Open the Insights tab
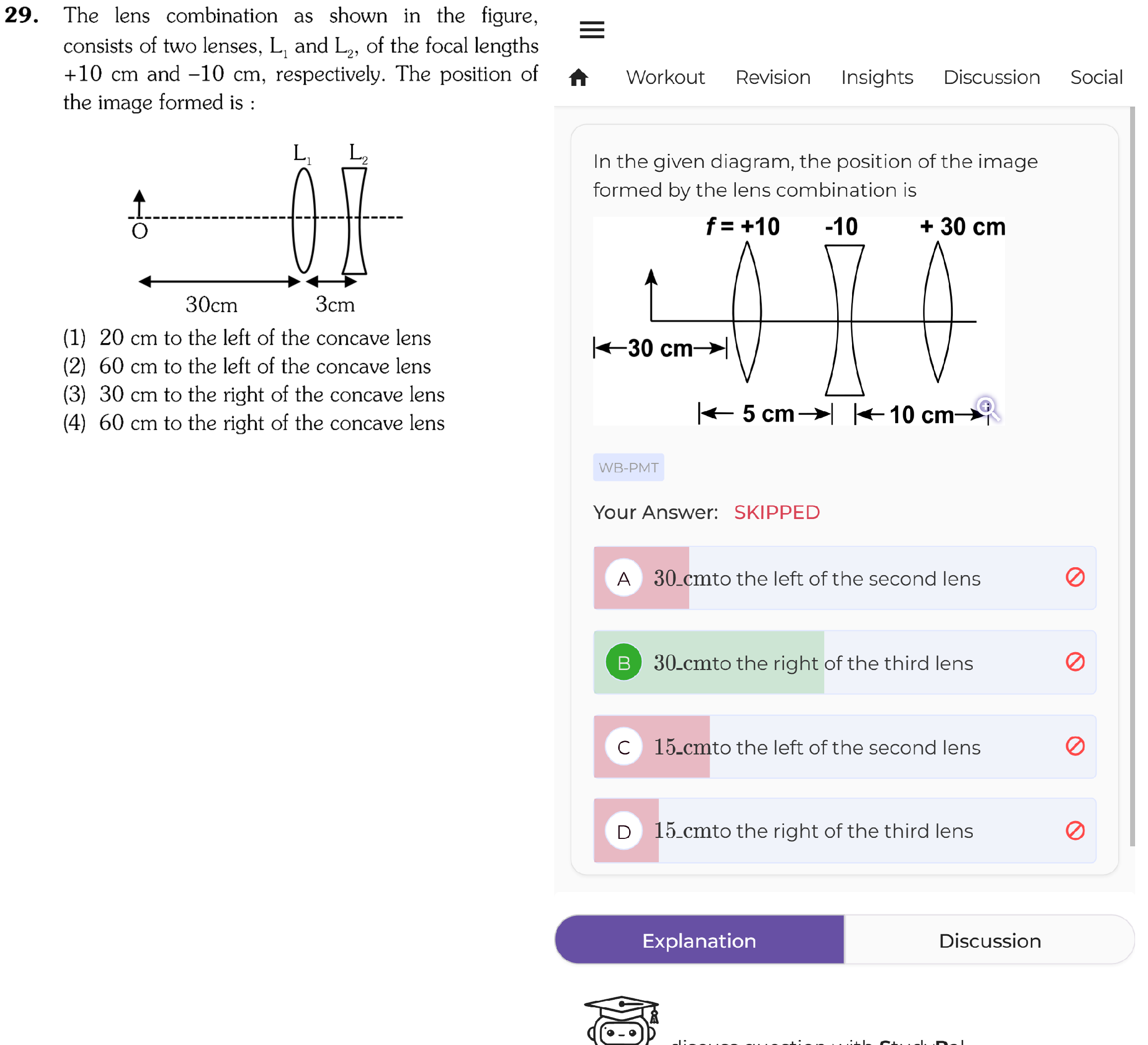1148x1045 pixels. (877, 77)
